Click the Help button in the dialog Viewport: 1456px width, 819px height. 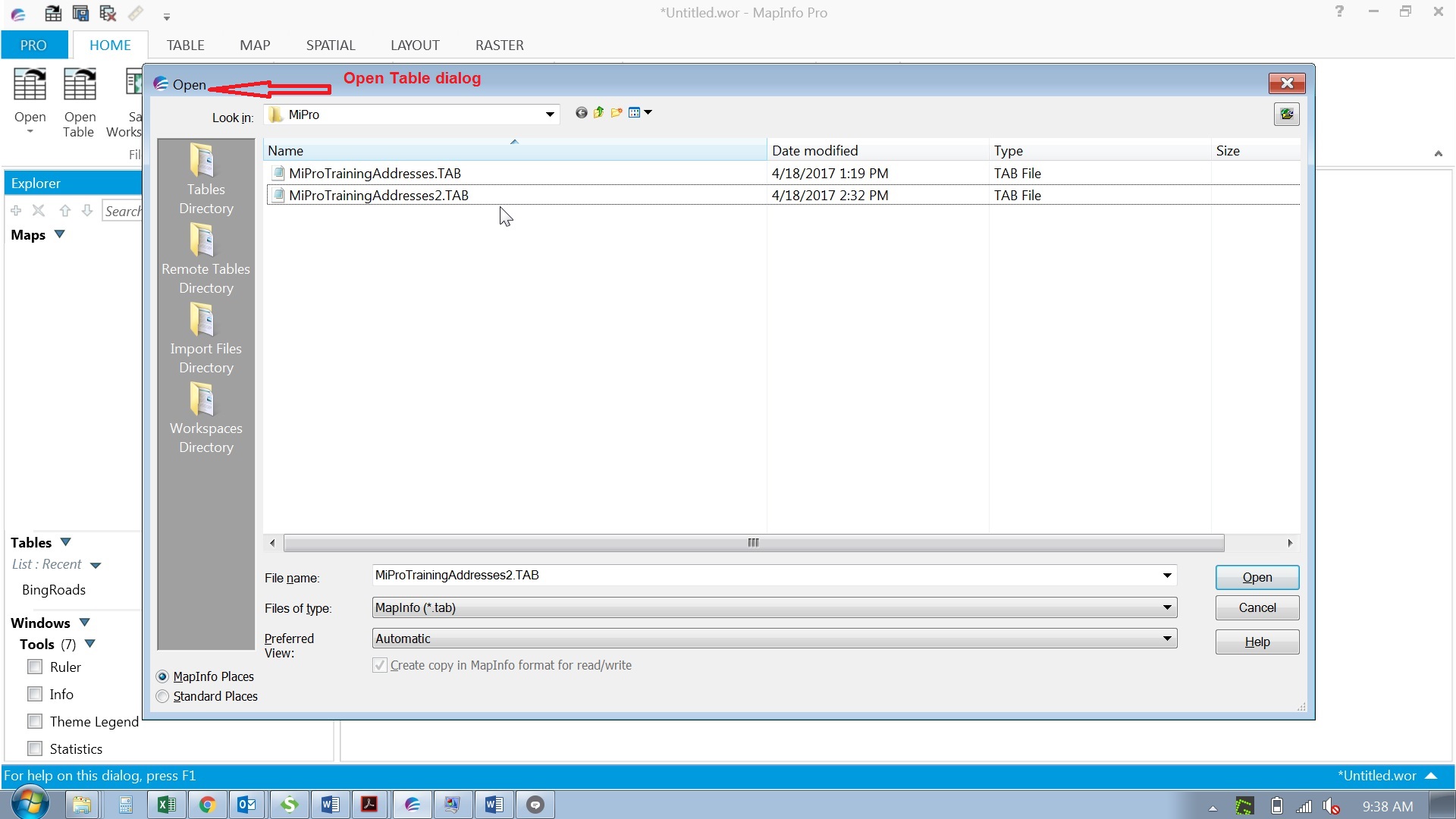(x=1256, y=642)
